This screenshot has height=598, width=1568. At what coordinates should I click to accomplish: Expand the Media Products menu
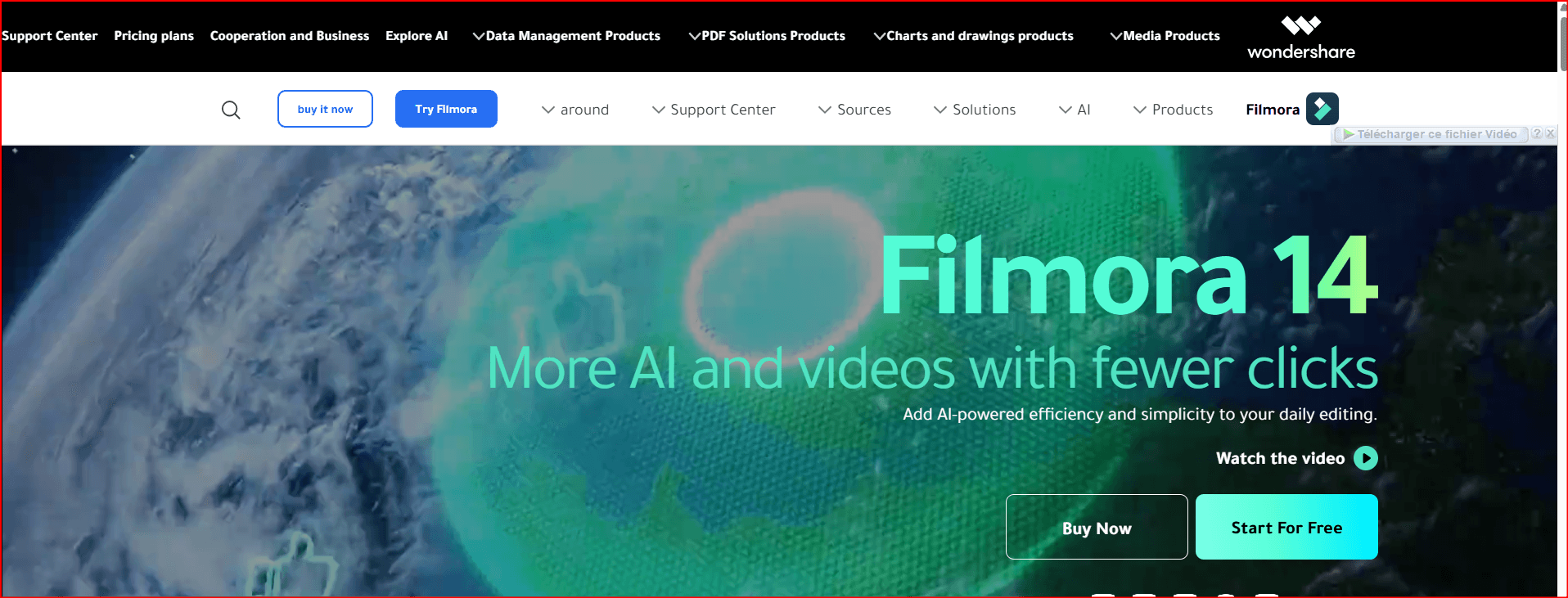point(1165,36)
